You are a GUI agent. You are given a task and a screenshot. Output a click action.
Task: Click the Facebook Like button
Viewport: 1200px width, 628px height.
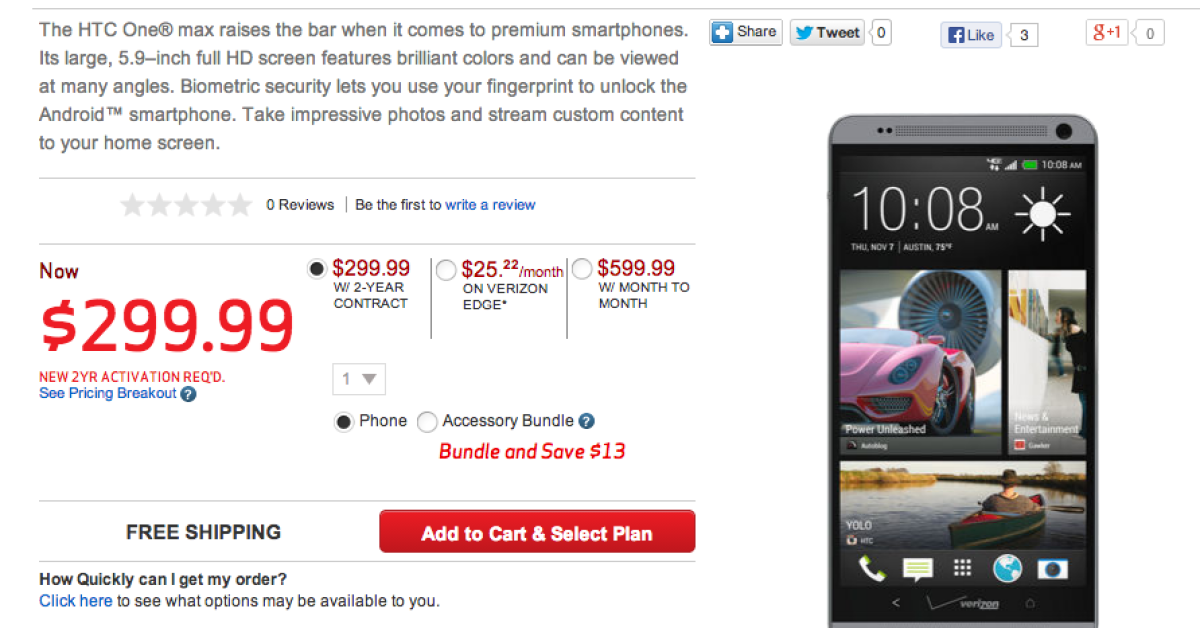coord(971,35)
